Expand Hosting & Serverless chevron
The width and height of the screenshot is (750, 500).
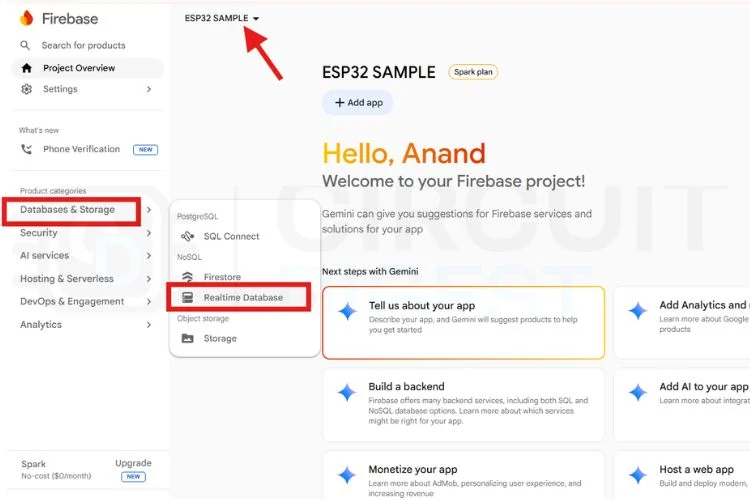(x=149, y=278)
